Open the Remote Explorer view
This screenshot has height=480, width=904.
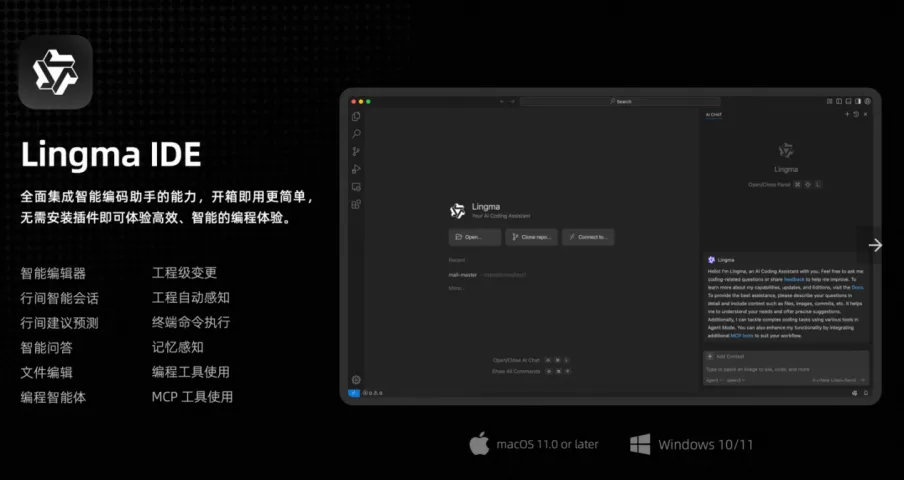click(356, 187)
